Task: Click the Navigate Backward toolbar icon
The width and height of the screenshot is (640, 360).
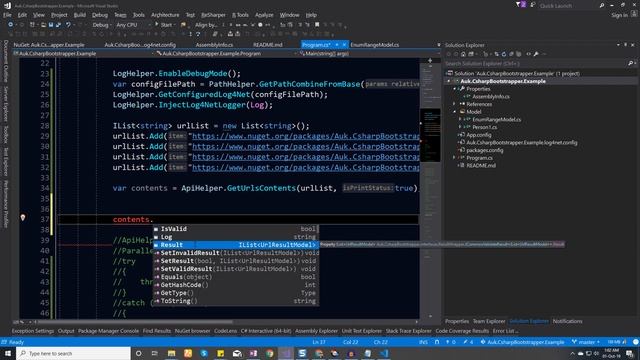Action: [10, 25]
